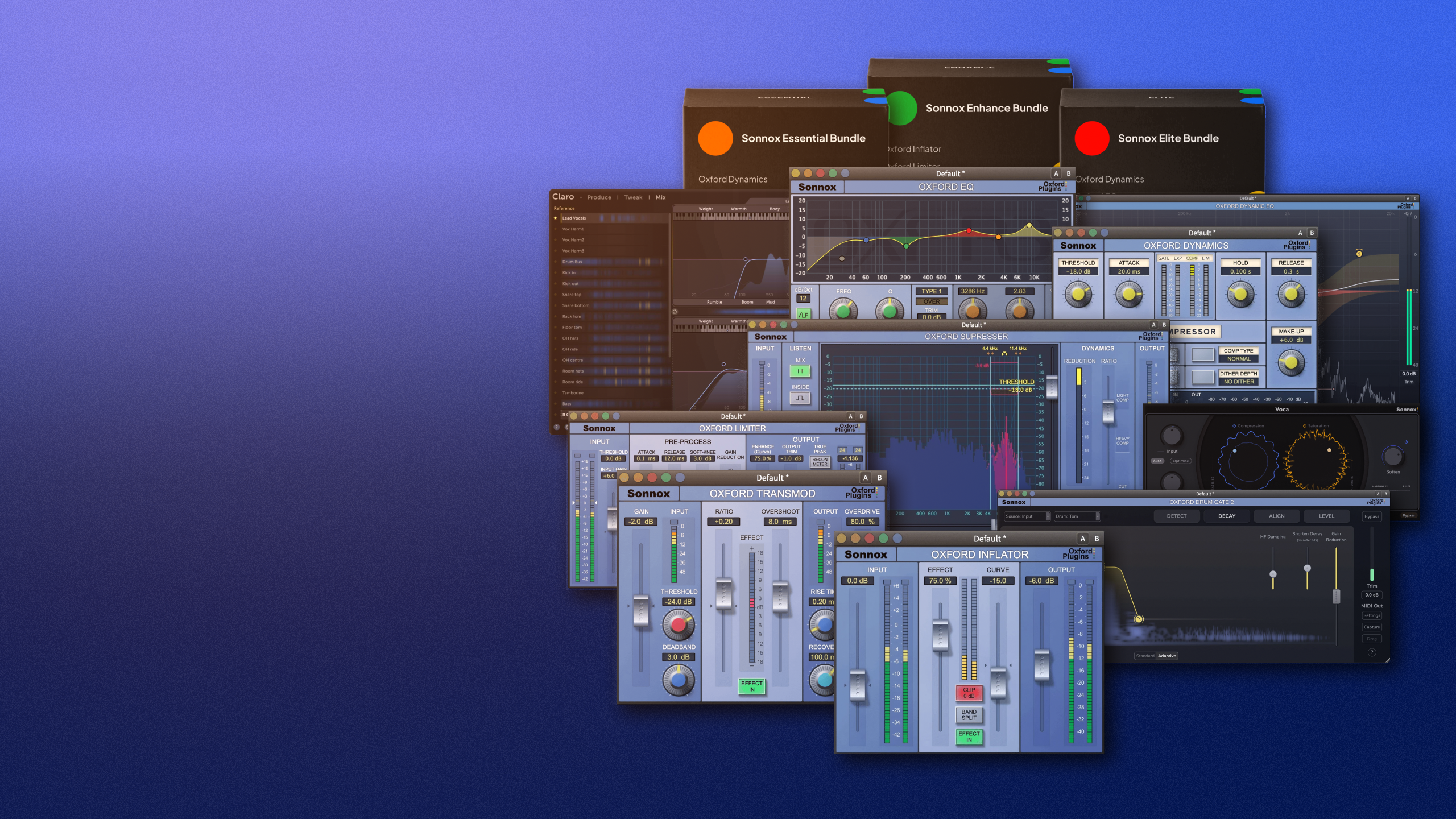Click Settings under MIDI Out in Drum Gate 2
Viewport: 1456px width, 819px height.
(1372, 615)
